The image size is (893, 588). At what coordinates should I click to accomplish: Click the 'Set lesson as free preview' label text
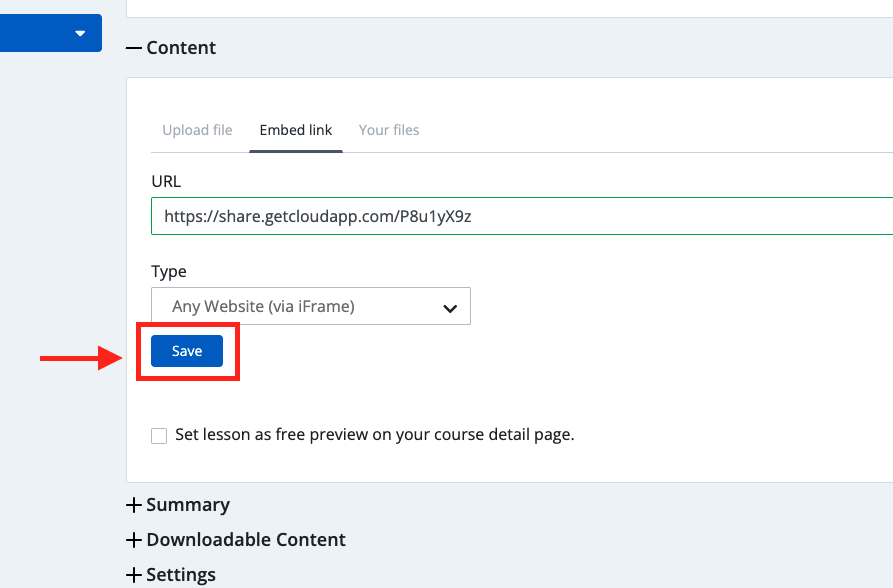[374, 435]
